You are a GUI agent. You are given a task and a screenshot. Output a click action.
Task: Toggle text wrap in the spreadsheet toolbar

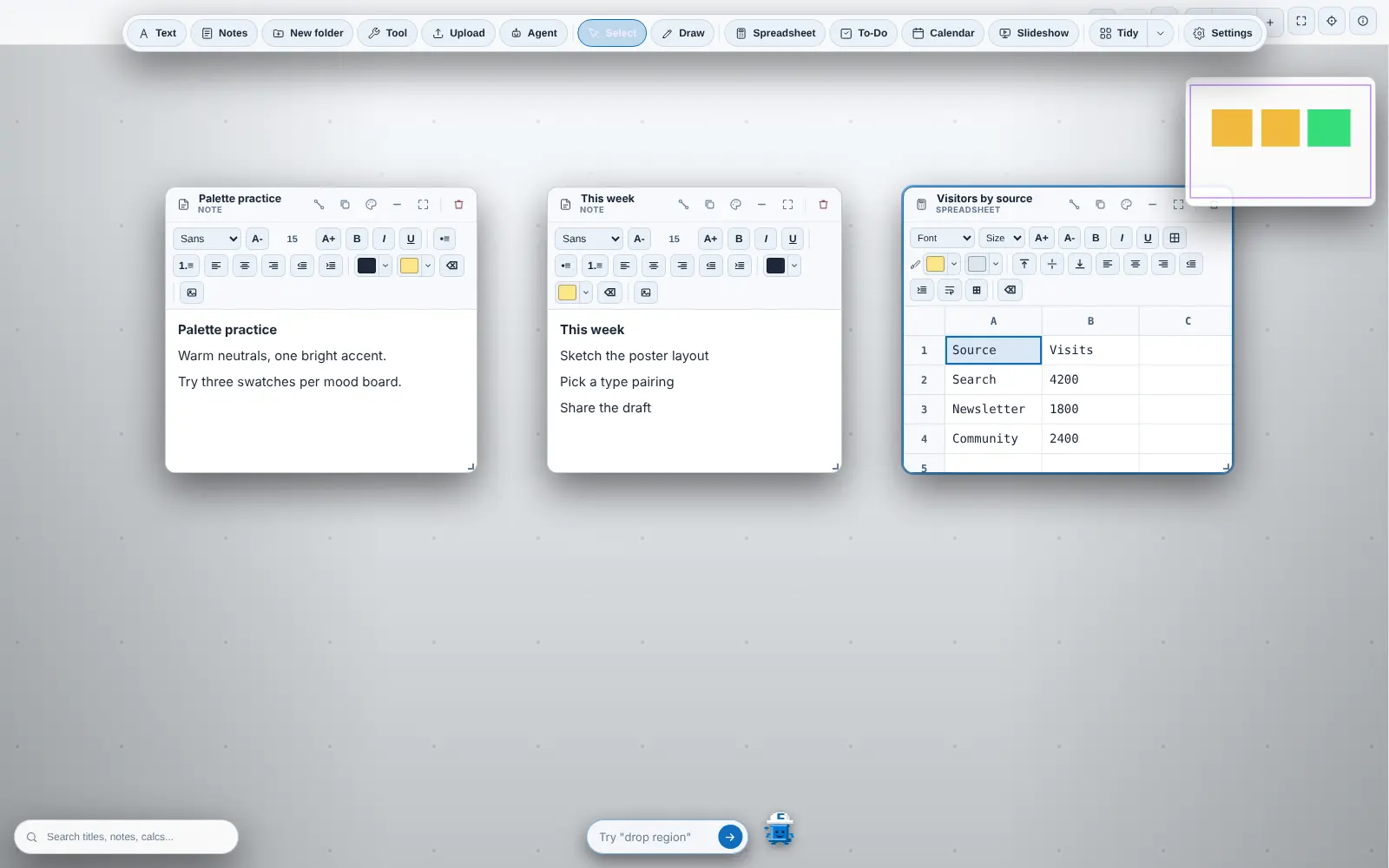point(950,290)
